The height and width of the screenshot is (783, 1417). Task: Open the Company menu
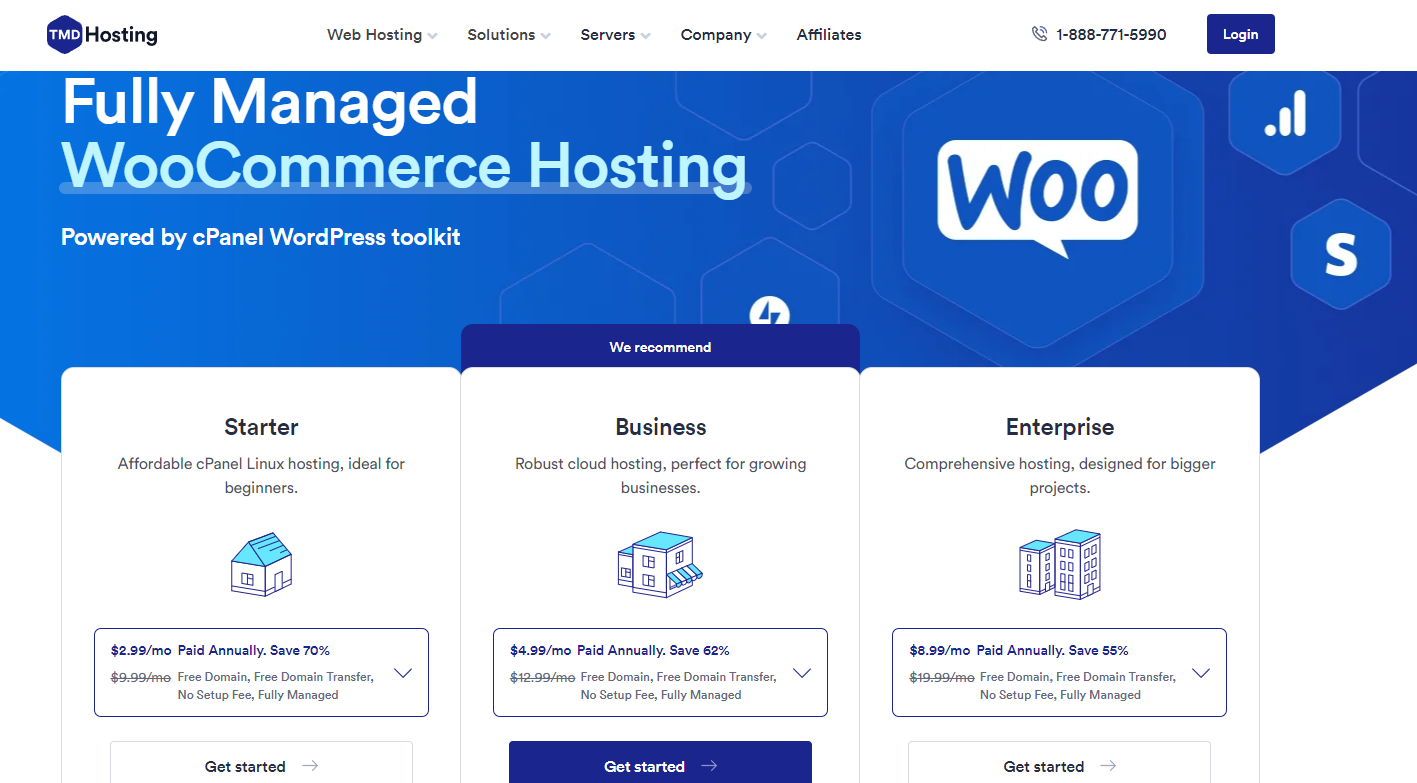[x=724, y=35]
